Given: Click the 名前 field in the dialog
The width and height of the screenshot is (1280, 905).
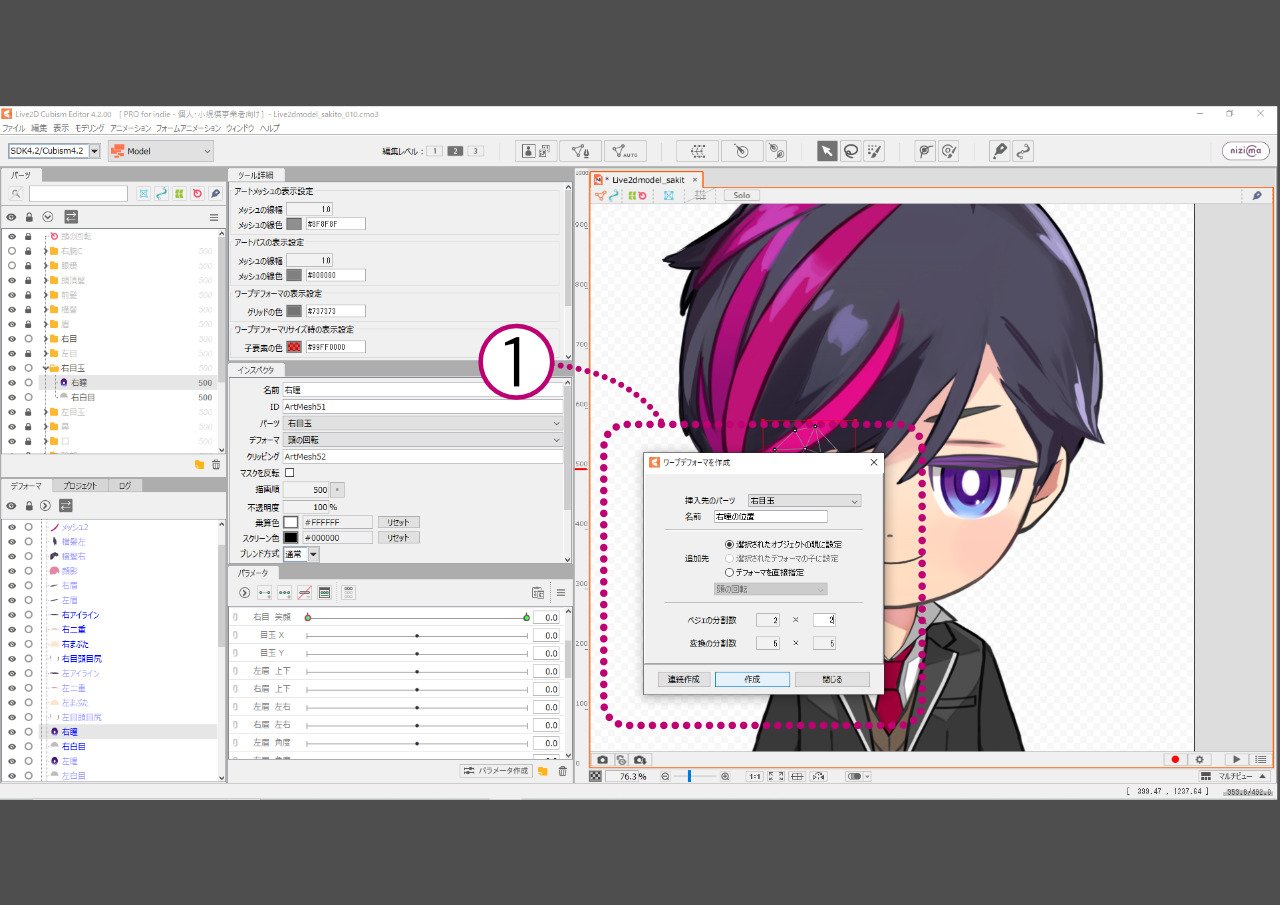Looking at the screenshot, I should [770, 517].
